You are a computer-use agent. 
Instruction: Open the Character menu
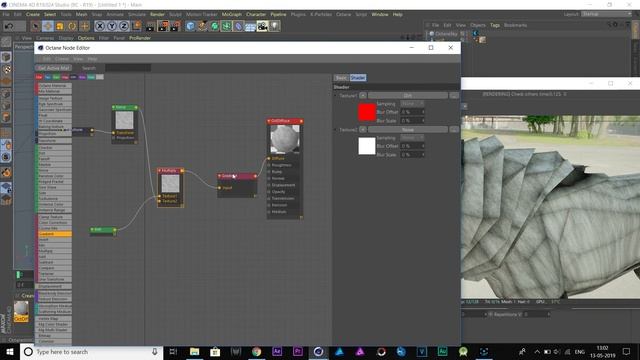256,14
